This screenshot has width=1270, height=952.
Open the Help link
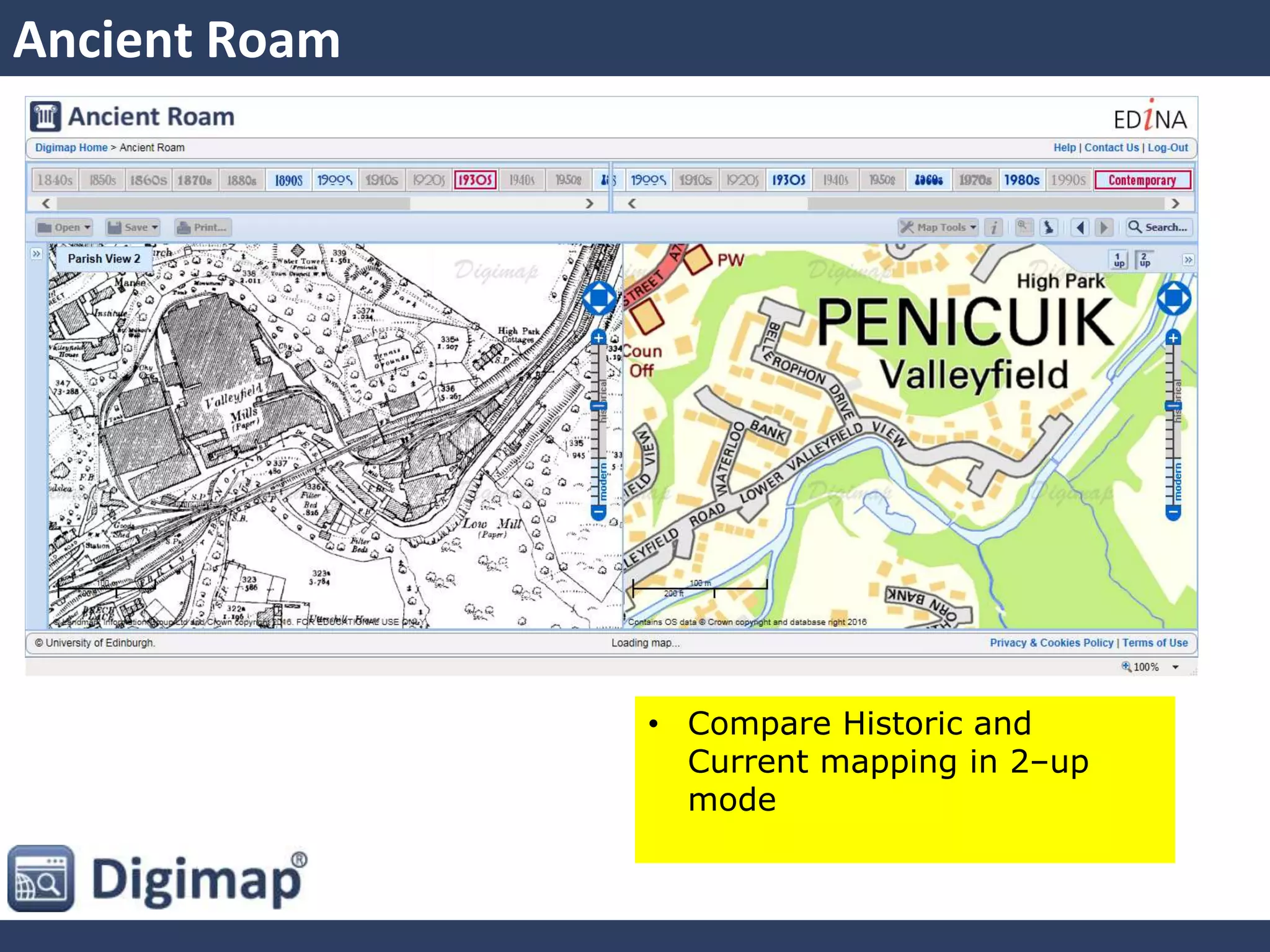[1065, 148]
